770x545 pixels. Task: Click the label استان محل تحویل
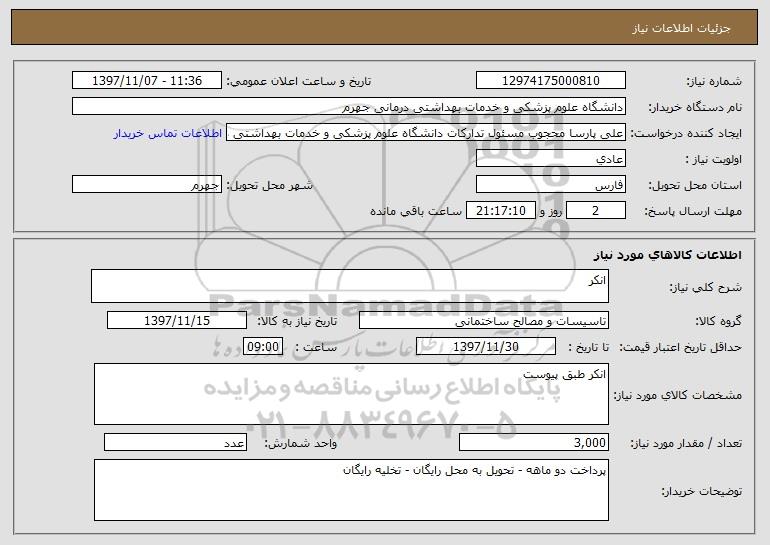[695, 186]
